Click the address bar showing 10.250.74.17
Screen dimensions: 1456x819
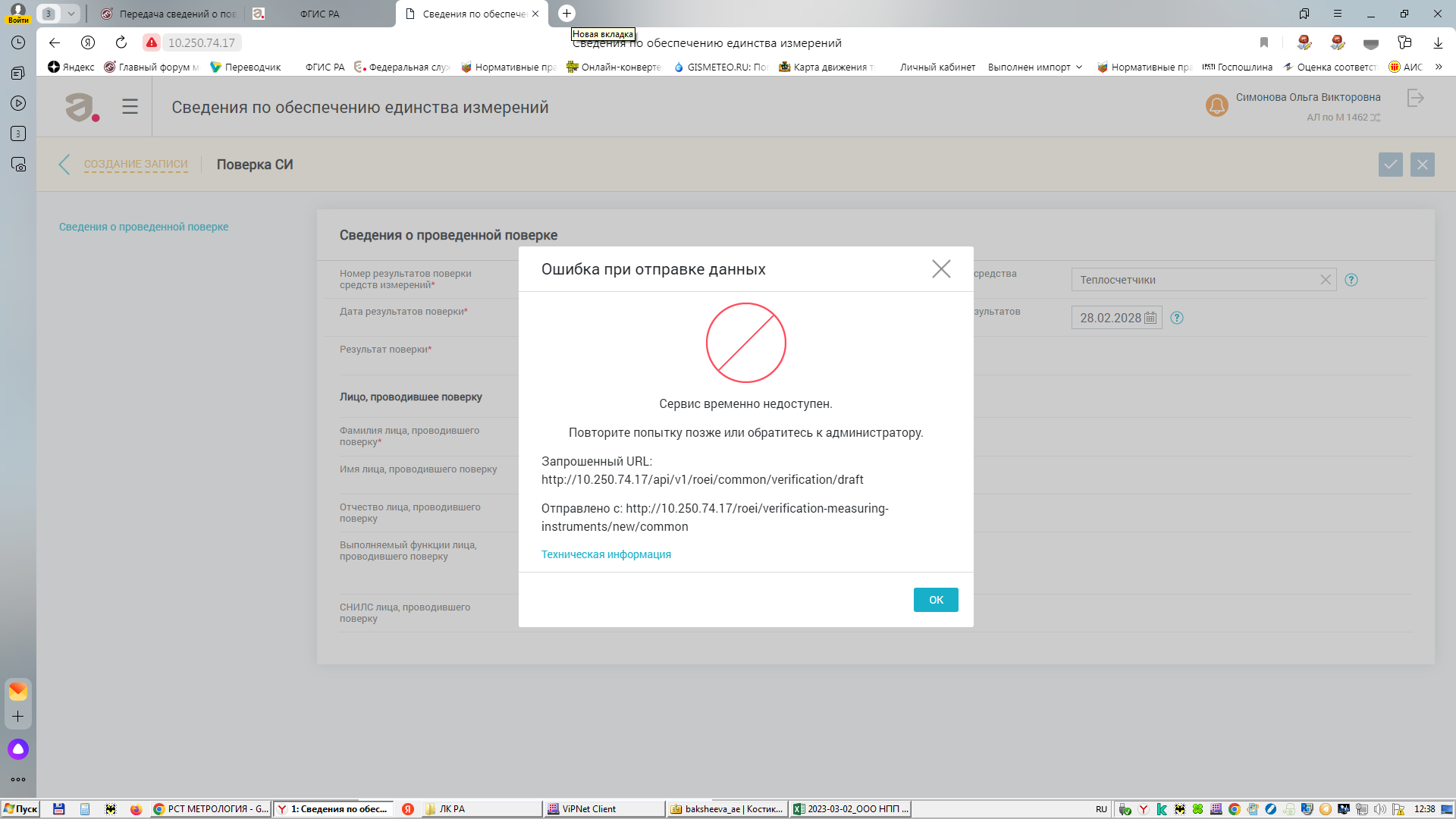(x=202, y=43)
